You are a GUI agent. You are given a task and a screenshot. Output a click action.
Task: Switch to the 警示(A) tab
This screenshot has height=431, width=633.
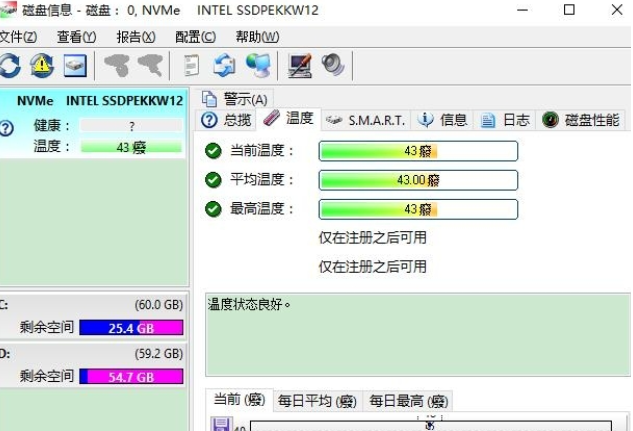tap(236, 99)
